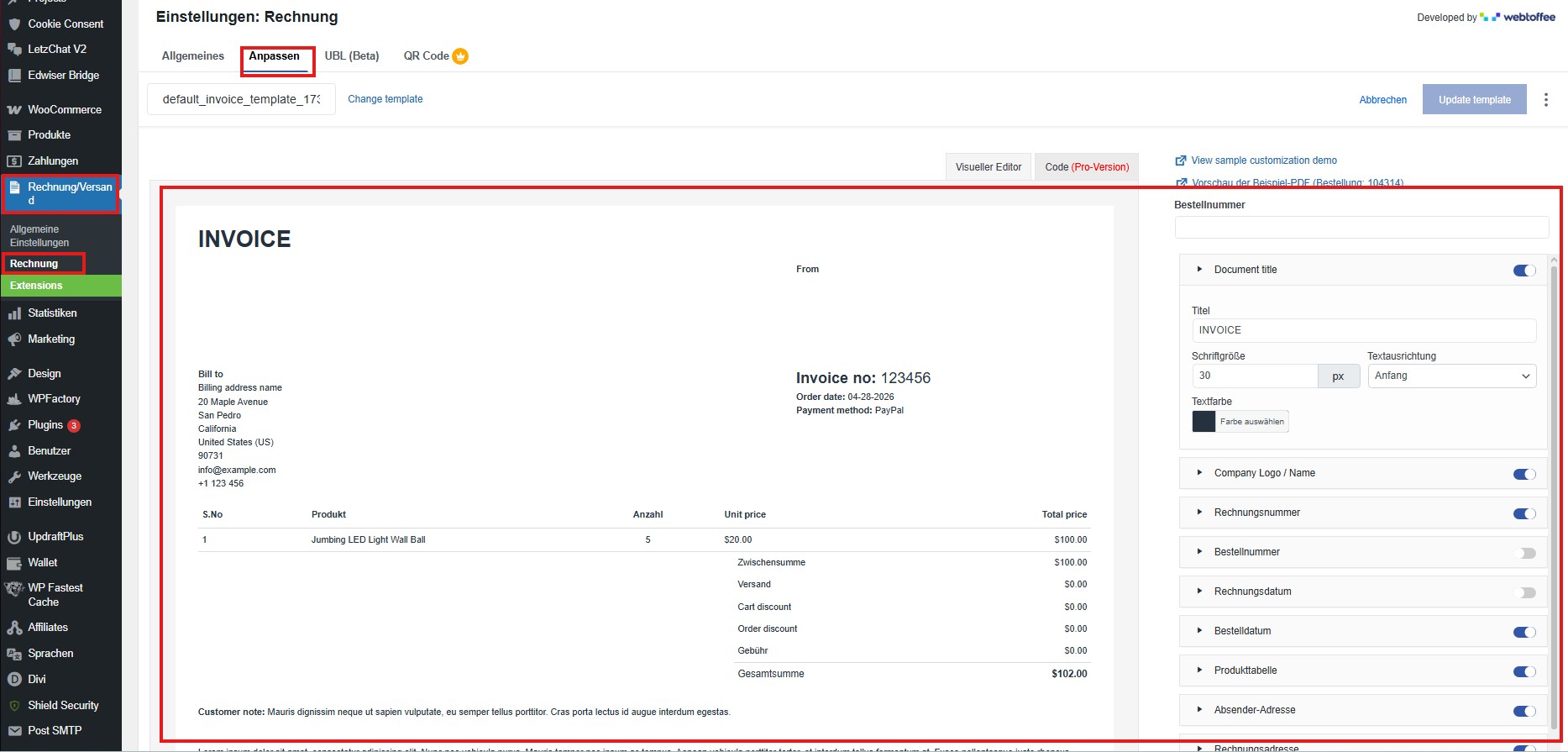Click the Zahlungen dollar icon
The image size is (1568, 752).
tap(14, 160)
